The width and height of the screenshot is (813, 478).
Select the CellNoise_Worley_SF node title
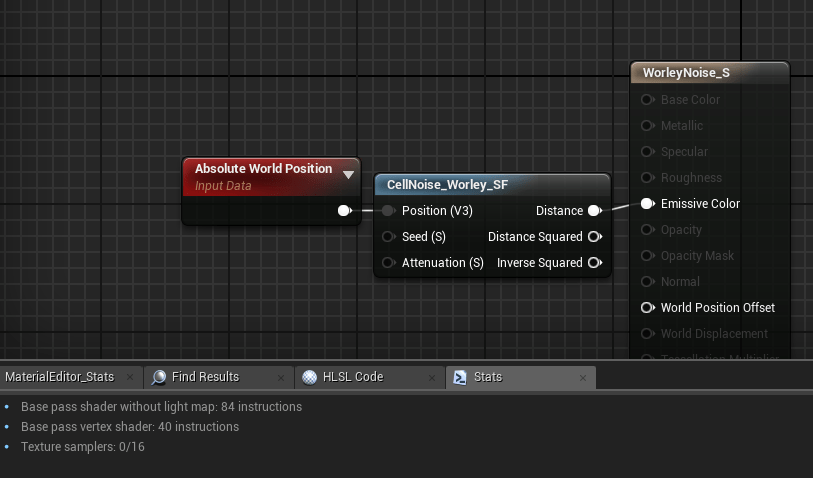coord(447,185)
